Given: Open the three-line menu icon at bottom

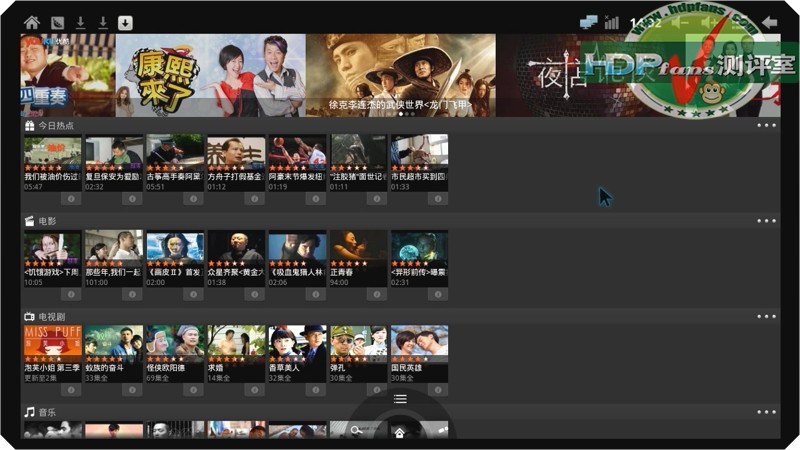Looking at the screenshot, I should 400,398.
